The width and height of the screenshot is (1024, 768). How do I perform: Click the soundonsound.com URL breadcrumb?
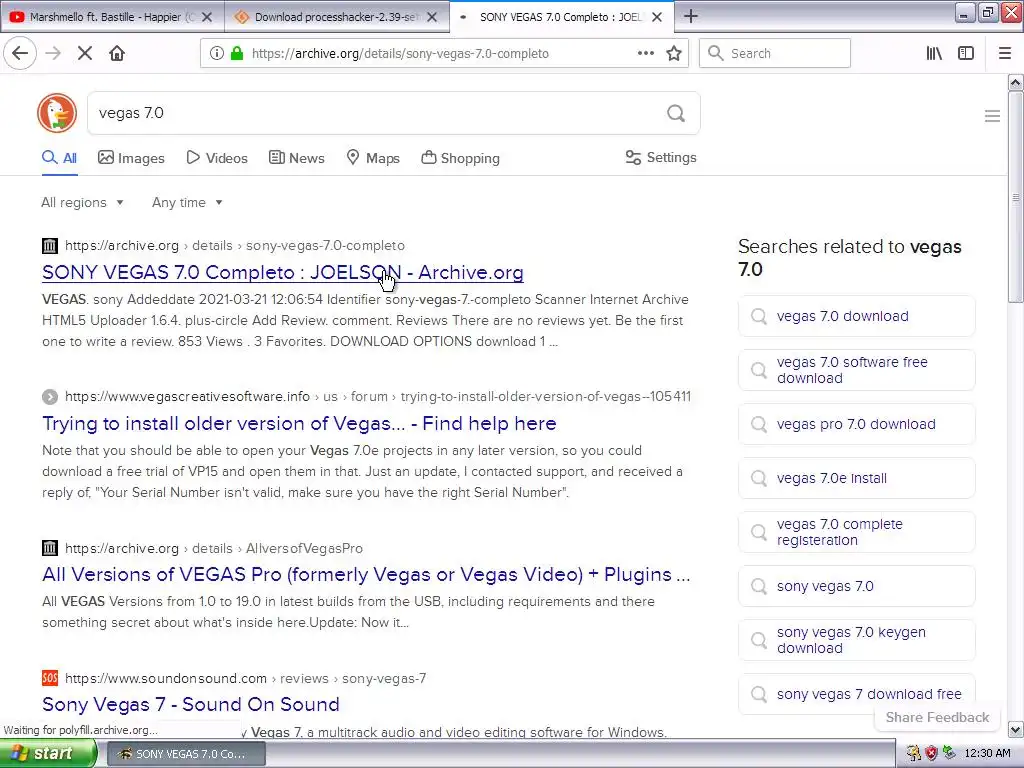pyautogui.click(x=245, y=679)
